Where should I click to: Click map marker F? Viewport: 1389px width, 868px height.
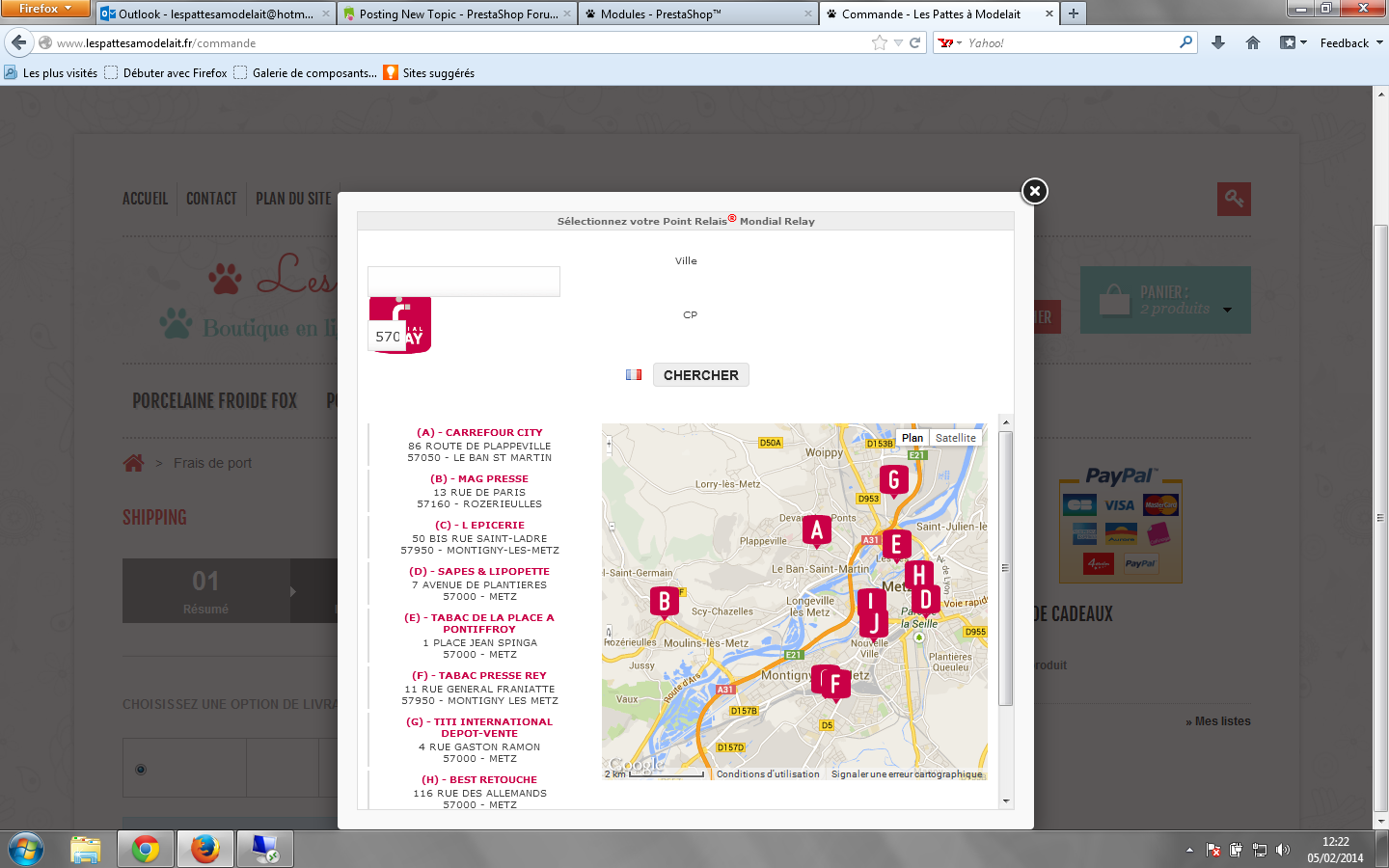coord(835,686)
